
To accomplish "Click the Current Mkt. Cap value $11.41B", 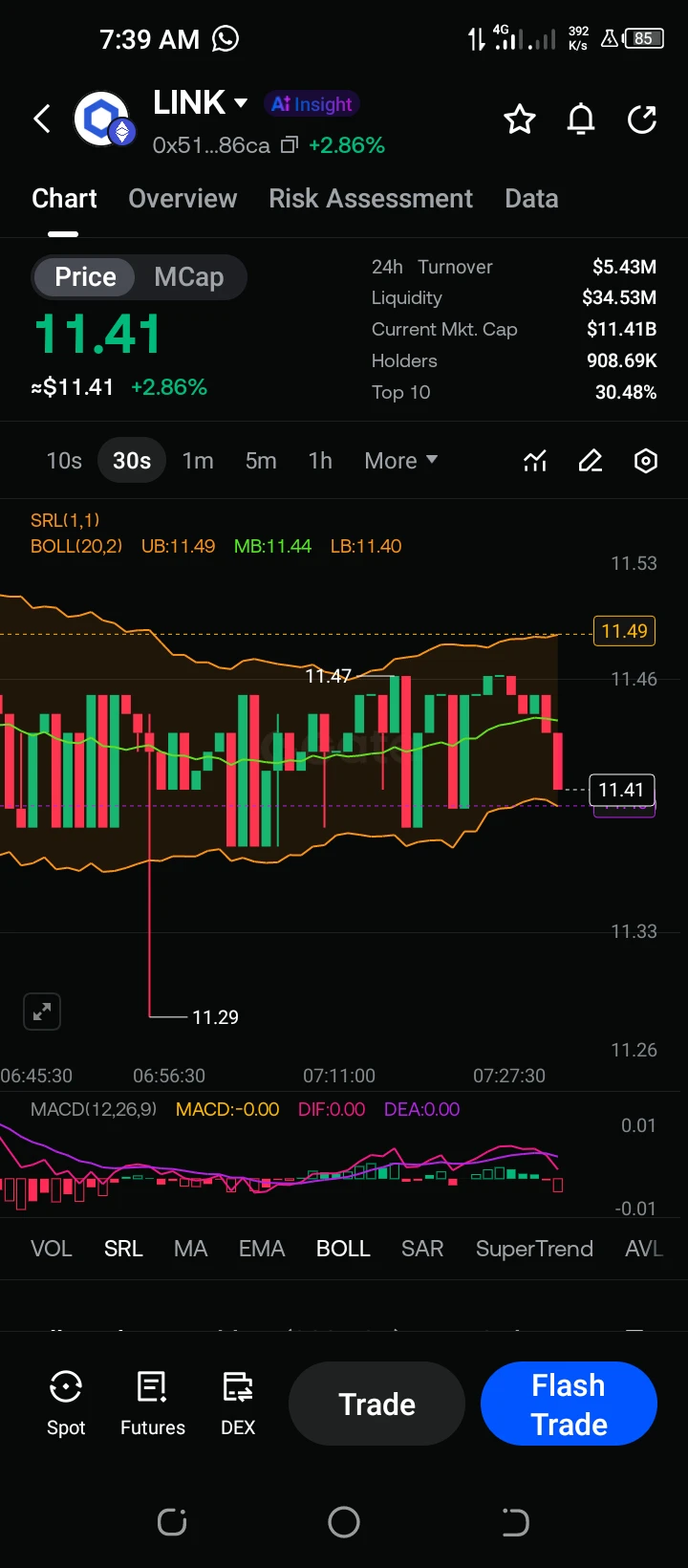I will click(621, 329).
